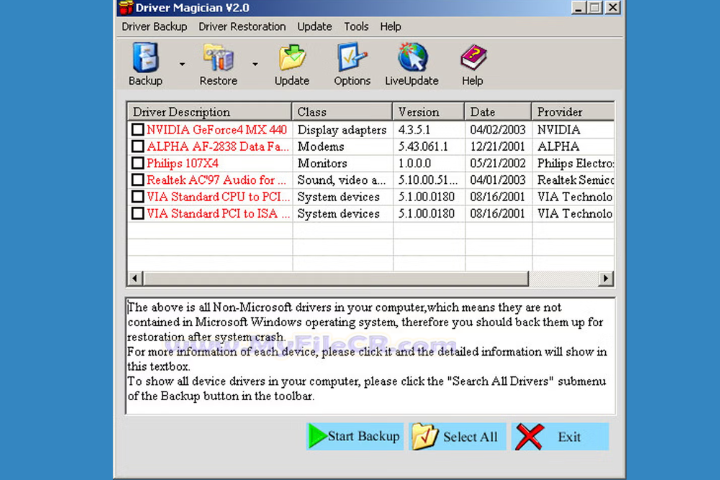The height and width of the screenshot is (480, 720).
Task: Click the date 05/21/2002 cell
Action: (x=498, y=164)
